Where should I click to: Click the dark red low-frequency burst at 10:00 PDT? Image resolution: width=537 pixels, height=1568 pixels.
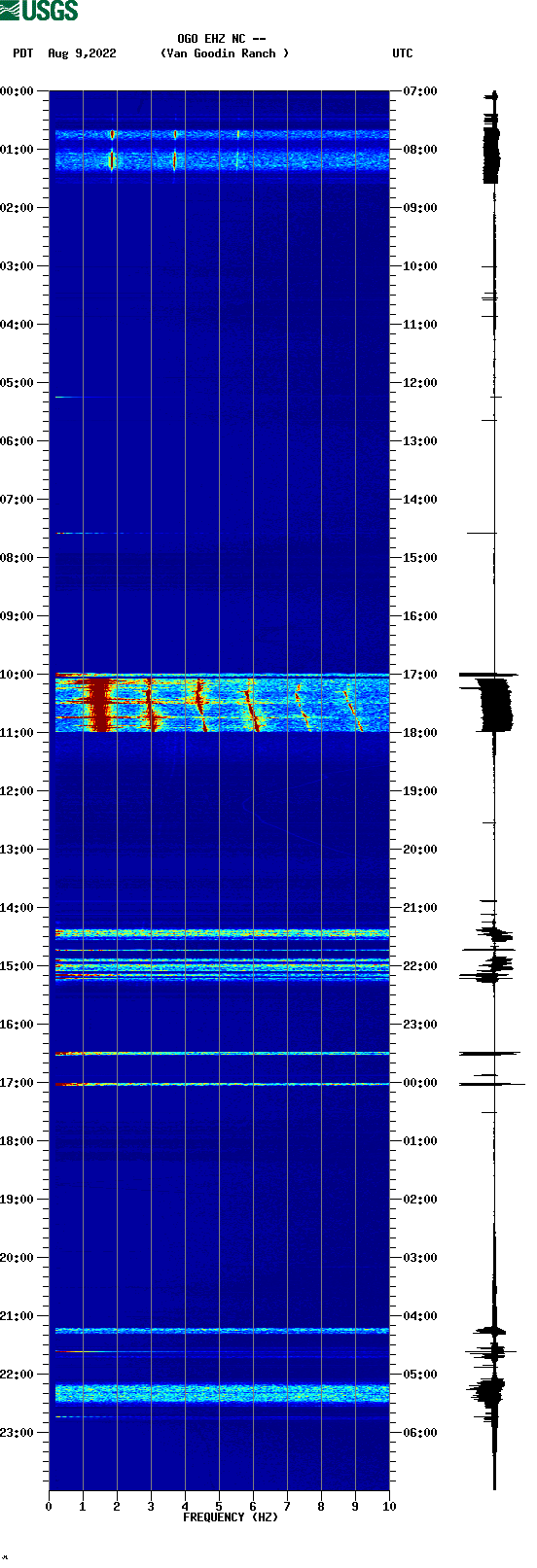click(x=100, y=704)
